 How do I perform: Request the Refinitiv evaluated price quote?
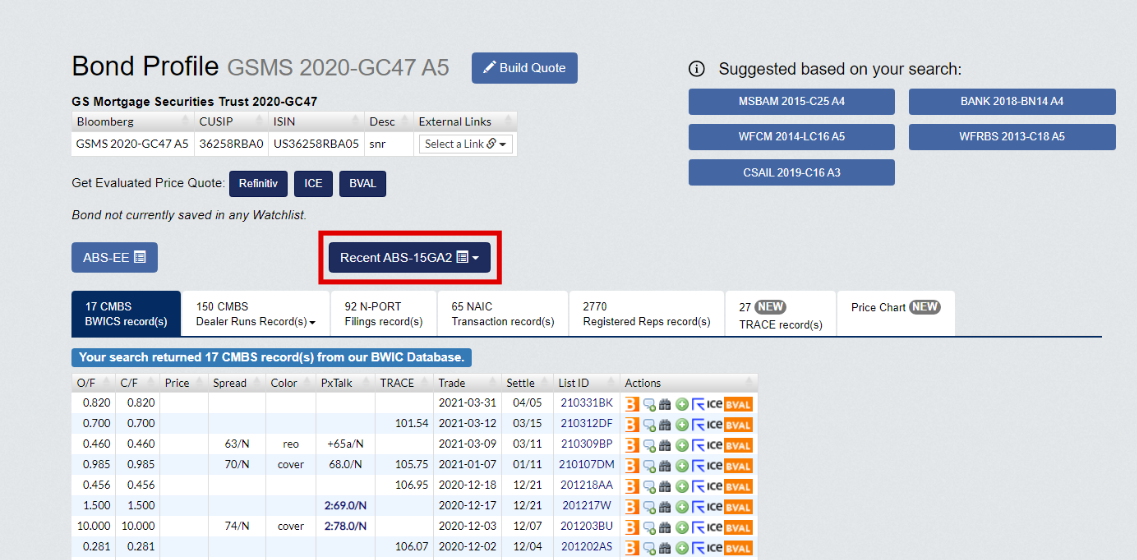(x=258, y=184)
